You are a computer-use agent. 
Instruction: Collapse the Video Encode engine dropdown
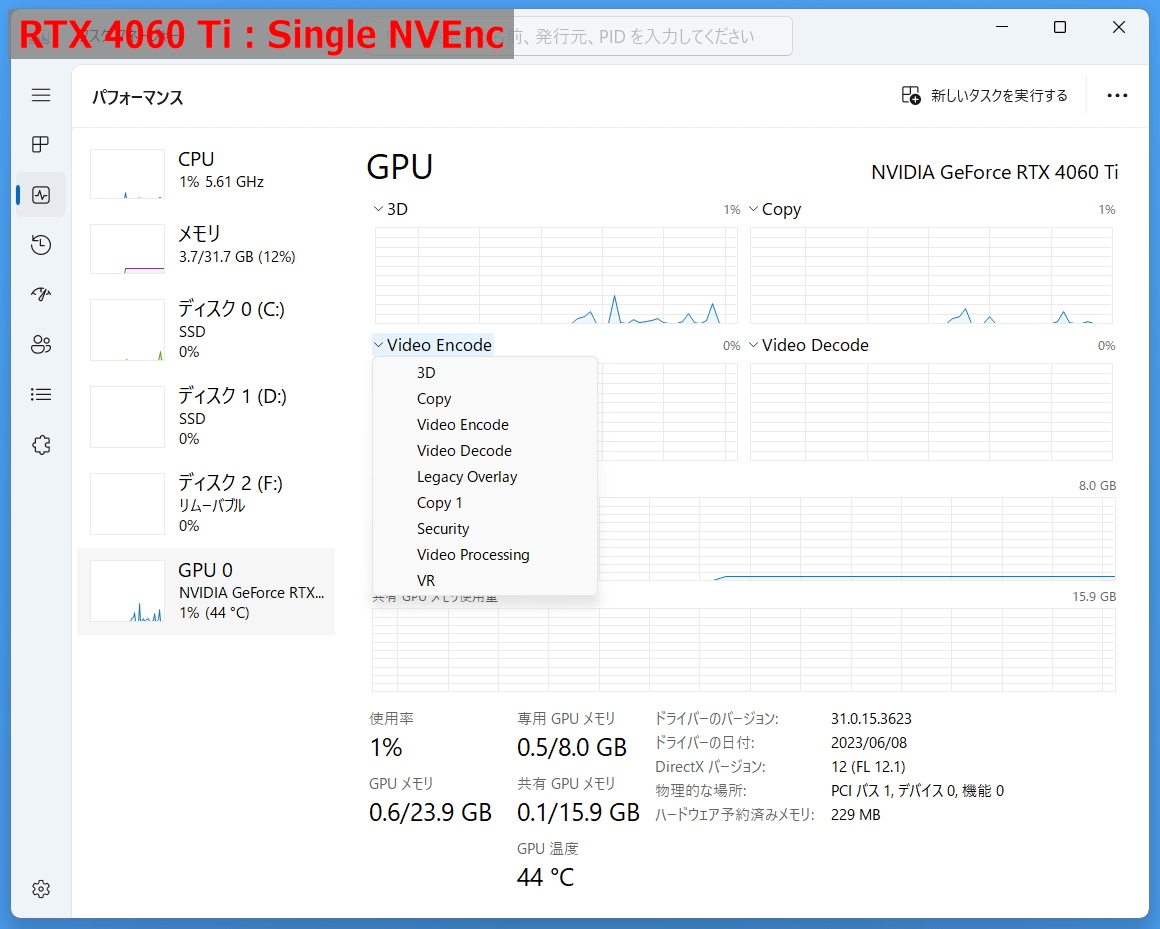pos(433,345)
